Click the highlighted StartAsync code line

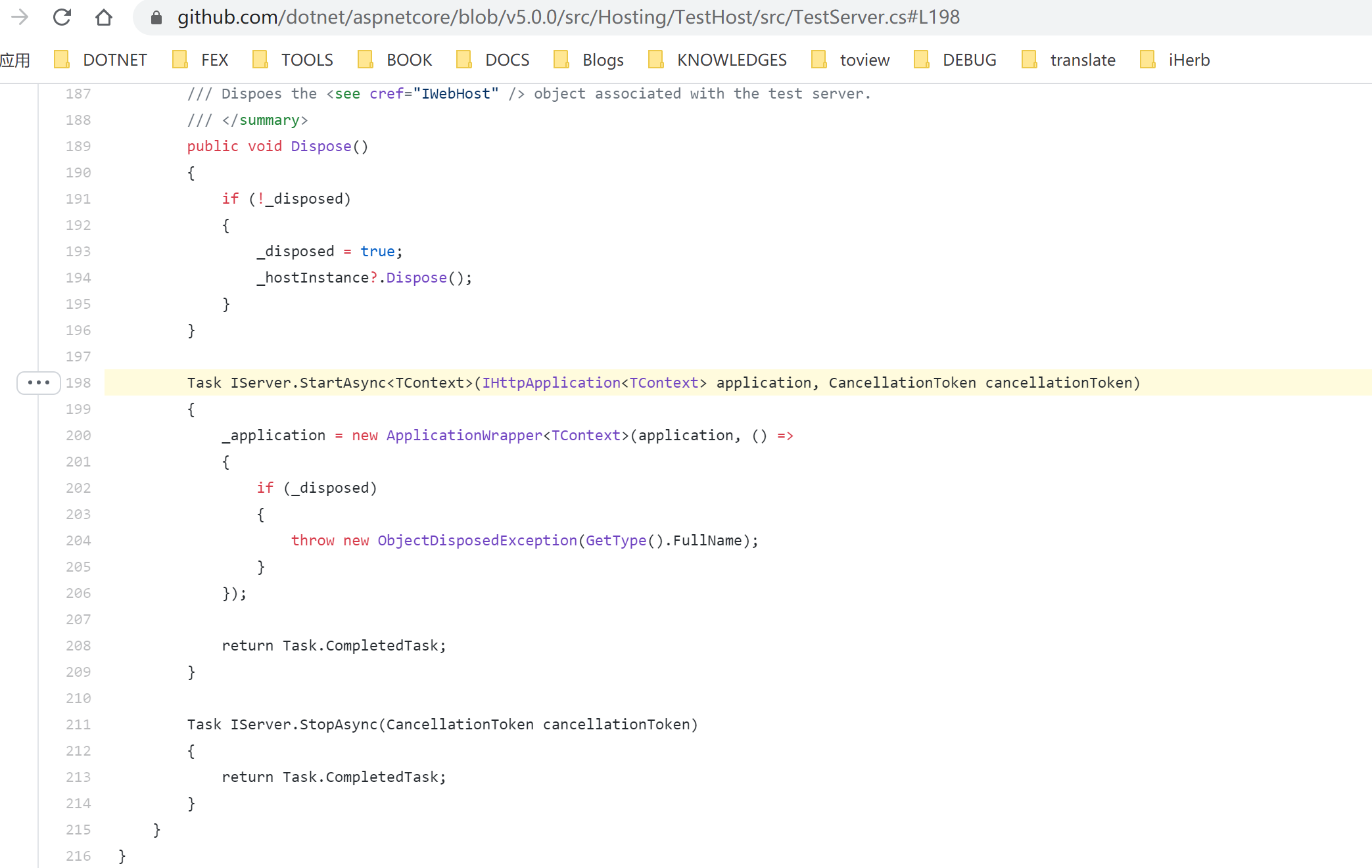[663, 382]
